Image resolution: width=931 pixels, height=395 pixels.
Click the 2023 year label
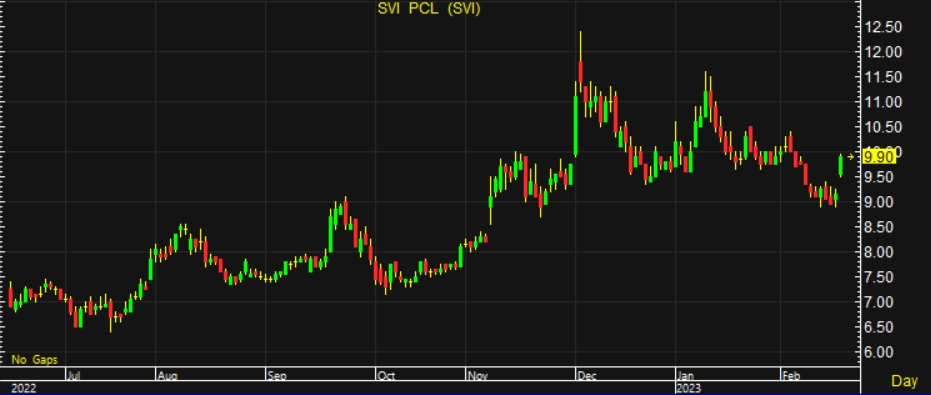[689, 388]
